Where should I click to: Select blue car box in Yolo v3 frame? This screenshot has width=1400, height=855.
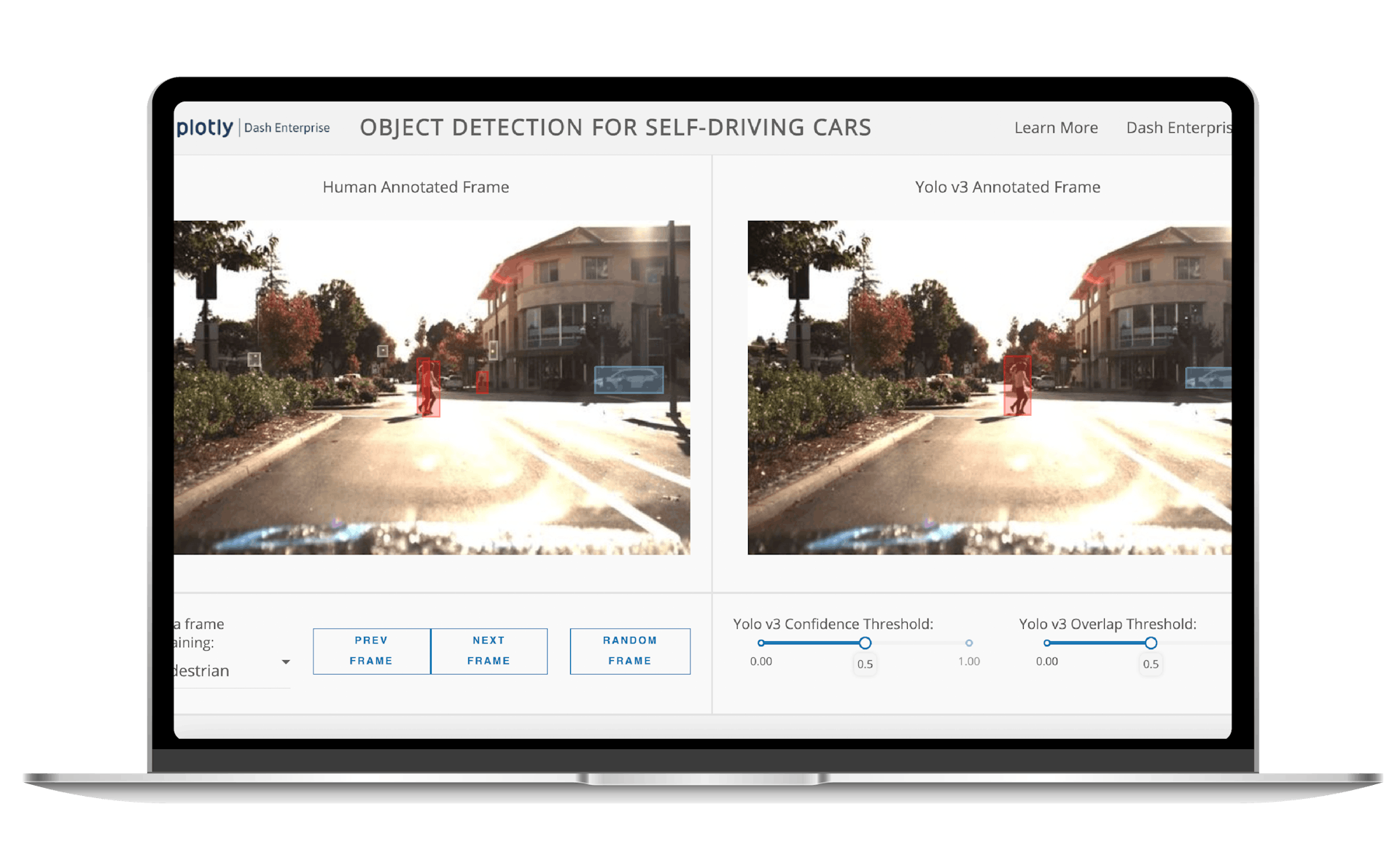coord(1208,378)
